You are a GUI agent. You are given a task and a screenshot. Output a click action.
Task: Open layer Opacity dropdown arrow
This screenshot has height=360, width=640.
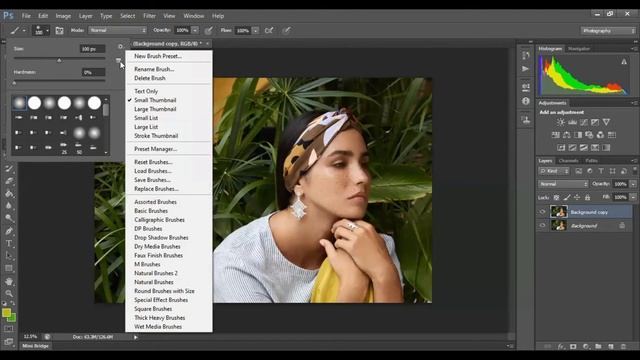click(x=633, y=184)
